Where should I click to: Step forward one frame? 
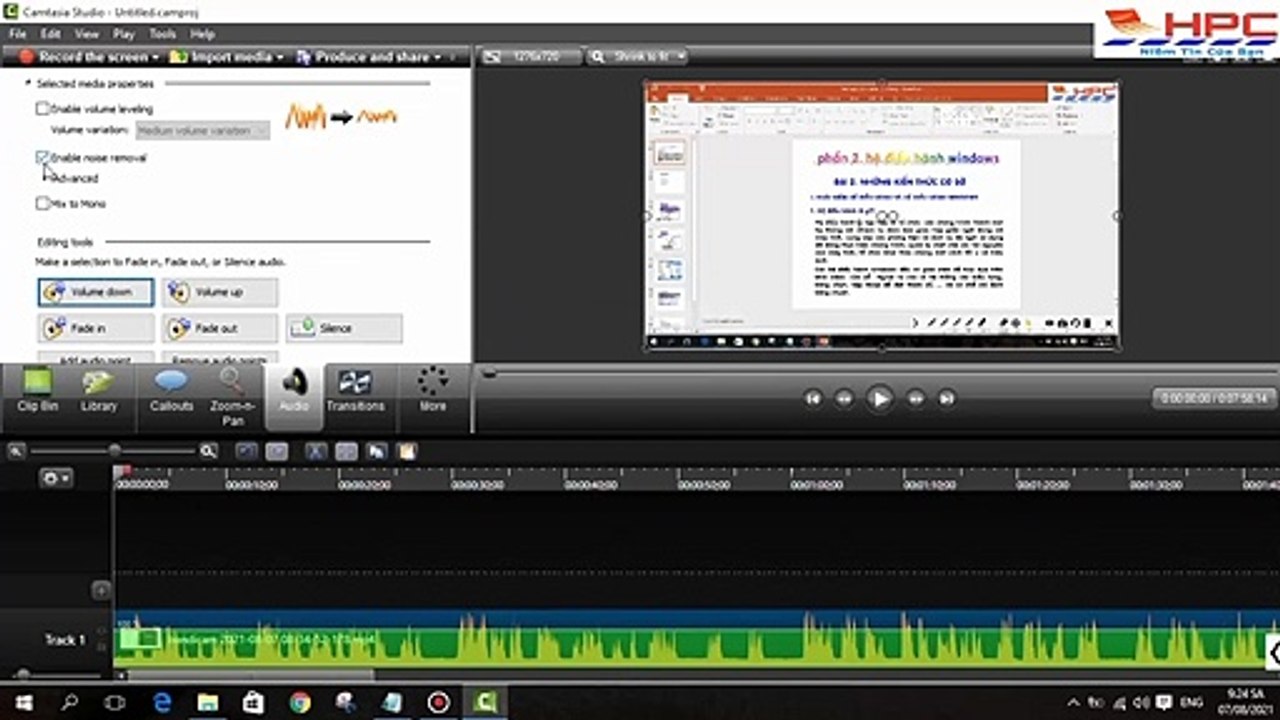915,398
